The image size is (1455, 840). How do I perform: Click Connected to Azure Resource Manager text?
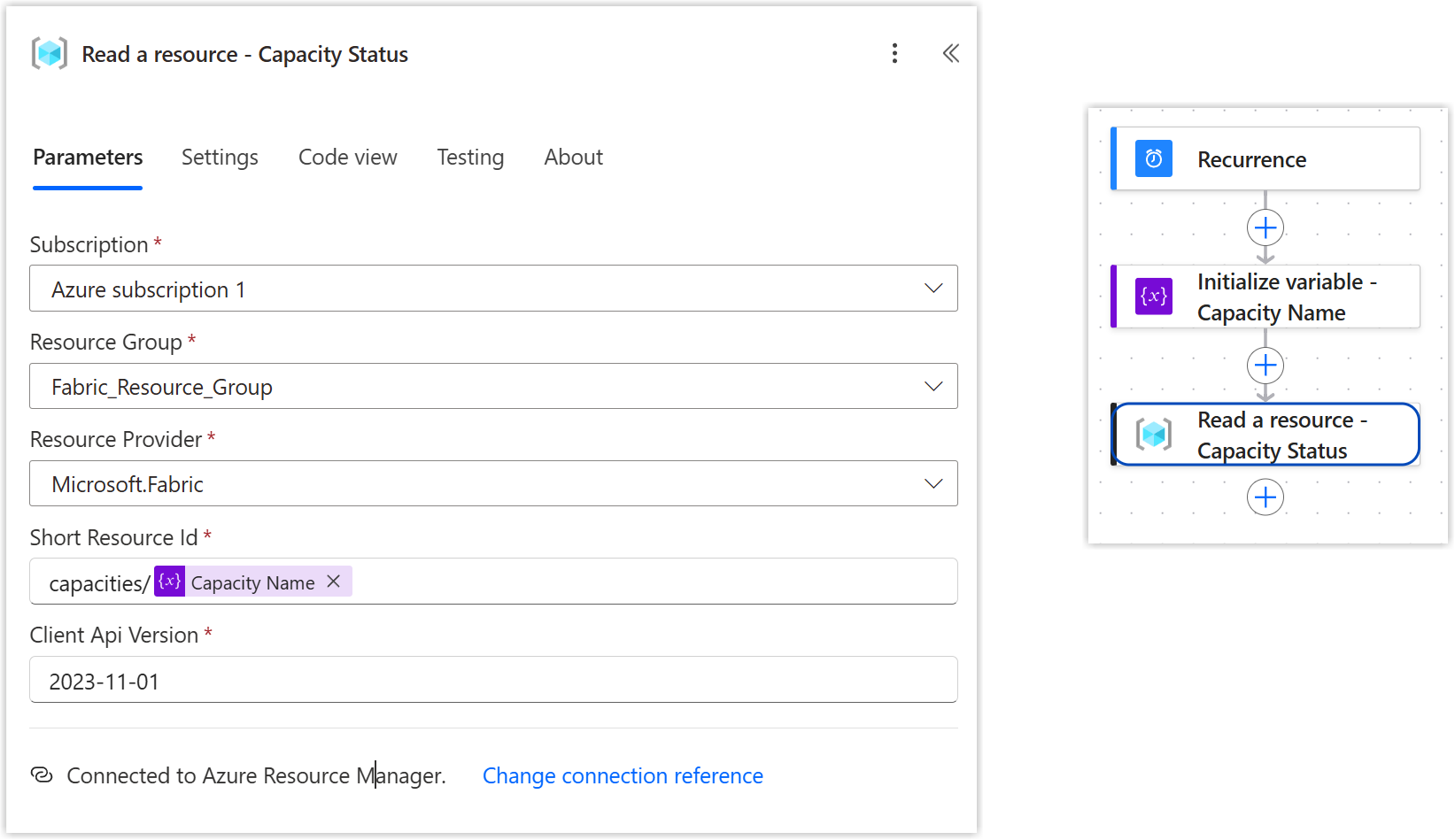coord(257,776)
